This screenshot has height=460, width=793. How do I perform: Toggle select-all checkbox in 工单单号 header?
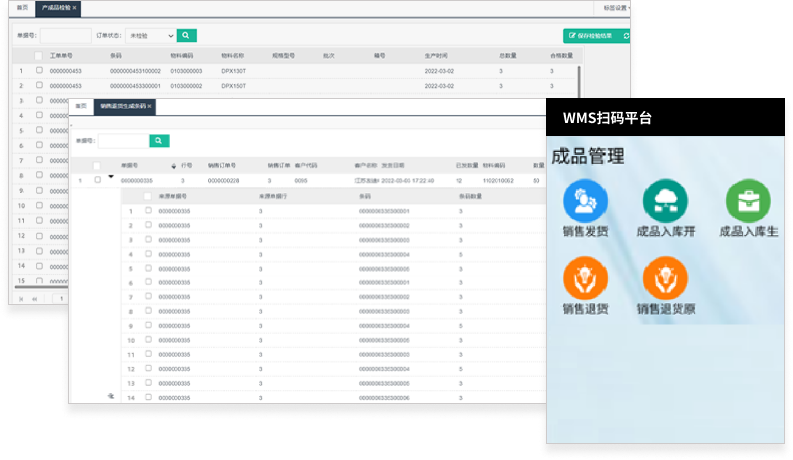(x=39, y=56)
